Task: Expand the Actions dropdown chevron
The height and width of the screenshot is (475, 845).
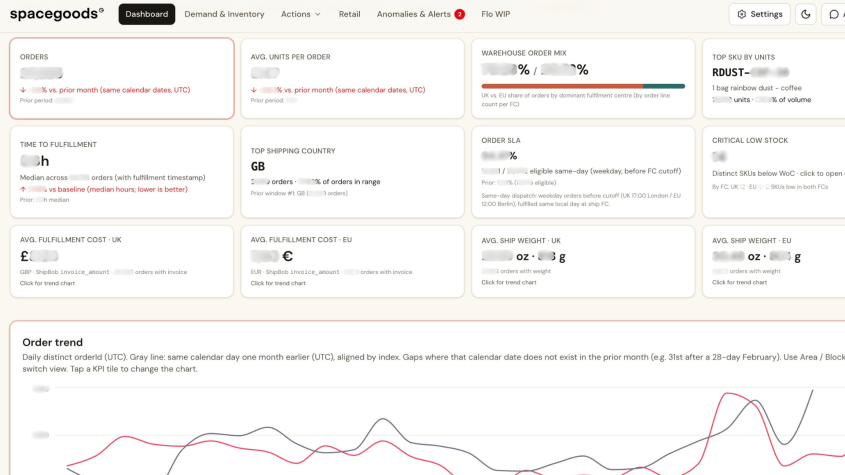Action: coord(318,15)
